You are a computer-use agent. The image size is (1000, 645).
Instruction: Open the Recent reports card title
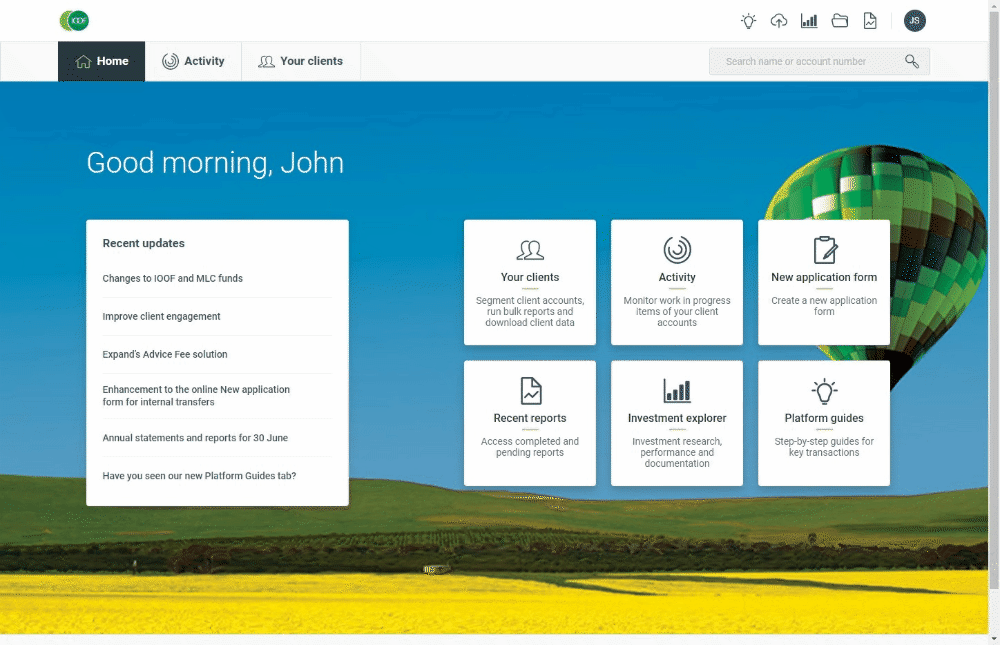click(530, 419)
